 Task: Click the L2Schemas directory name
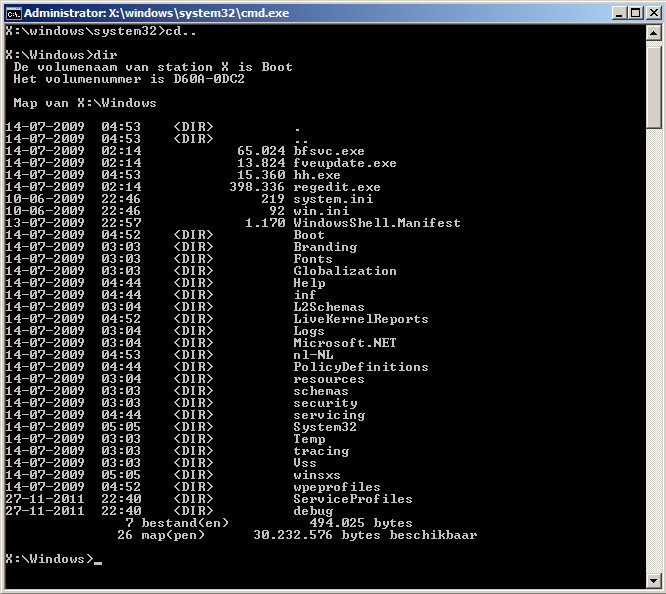click(329, 307)
